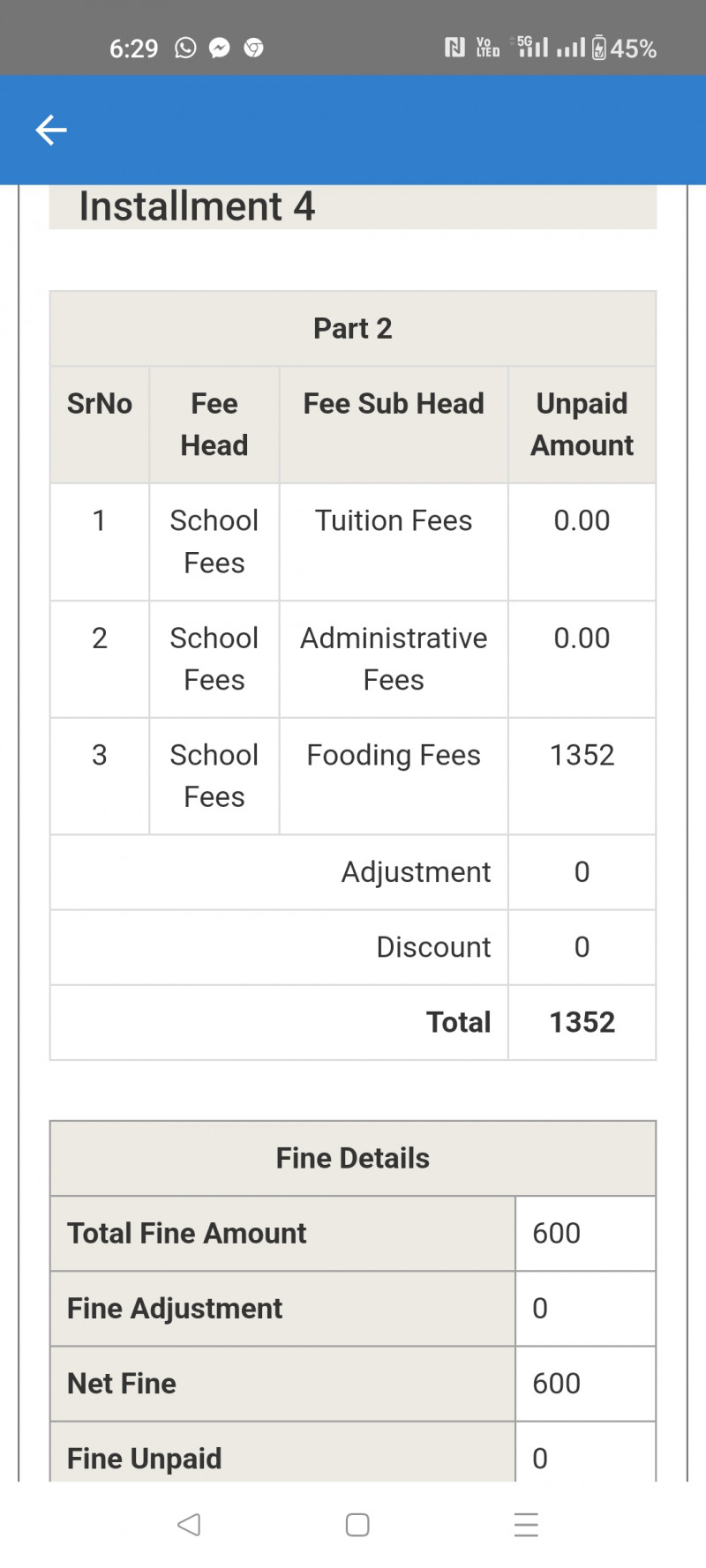
Task: Select the Part 2 table header
Action: coord(353,328)
